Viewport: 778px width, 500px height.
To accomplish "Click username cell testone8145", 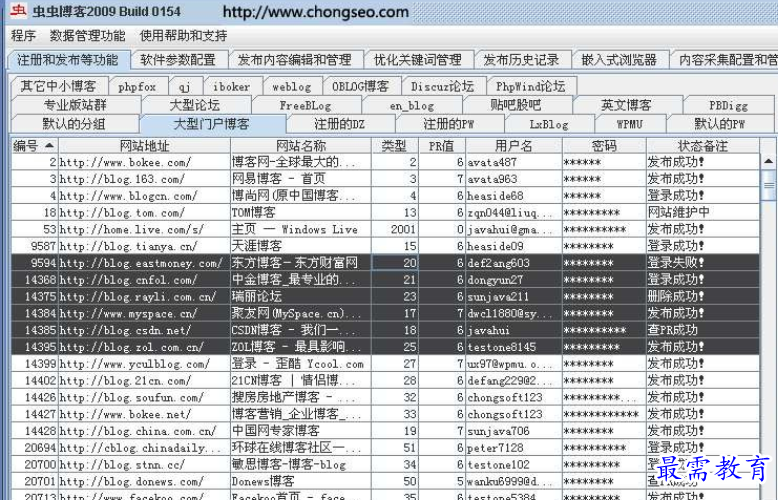I will pos(514,347).
